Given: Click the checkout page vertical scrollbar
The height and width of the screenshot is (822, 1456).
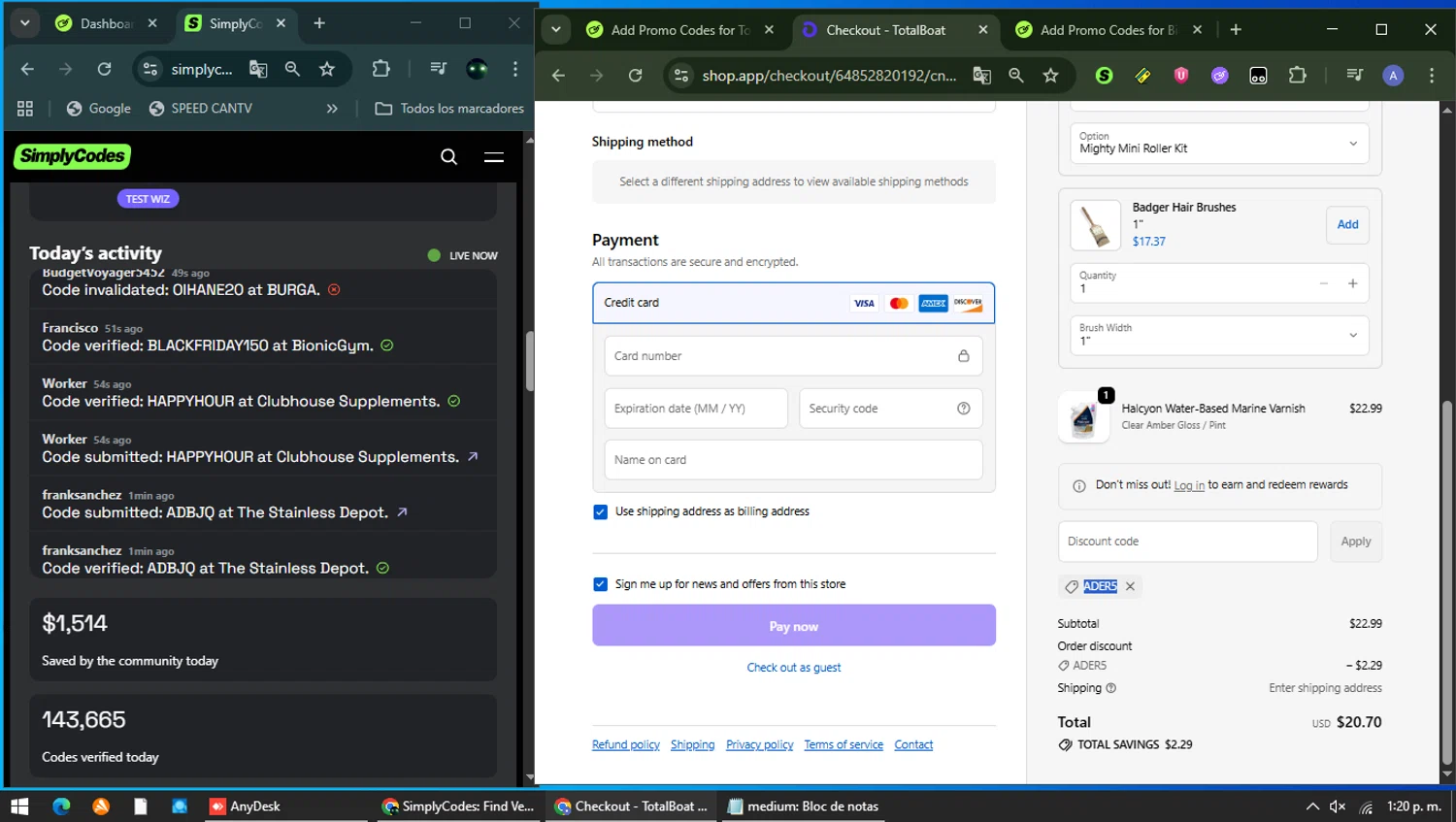Looking at the screenshot, I should [x=1447, y=584].
